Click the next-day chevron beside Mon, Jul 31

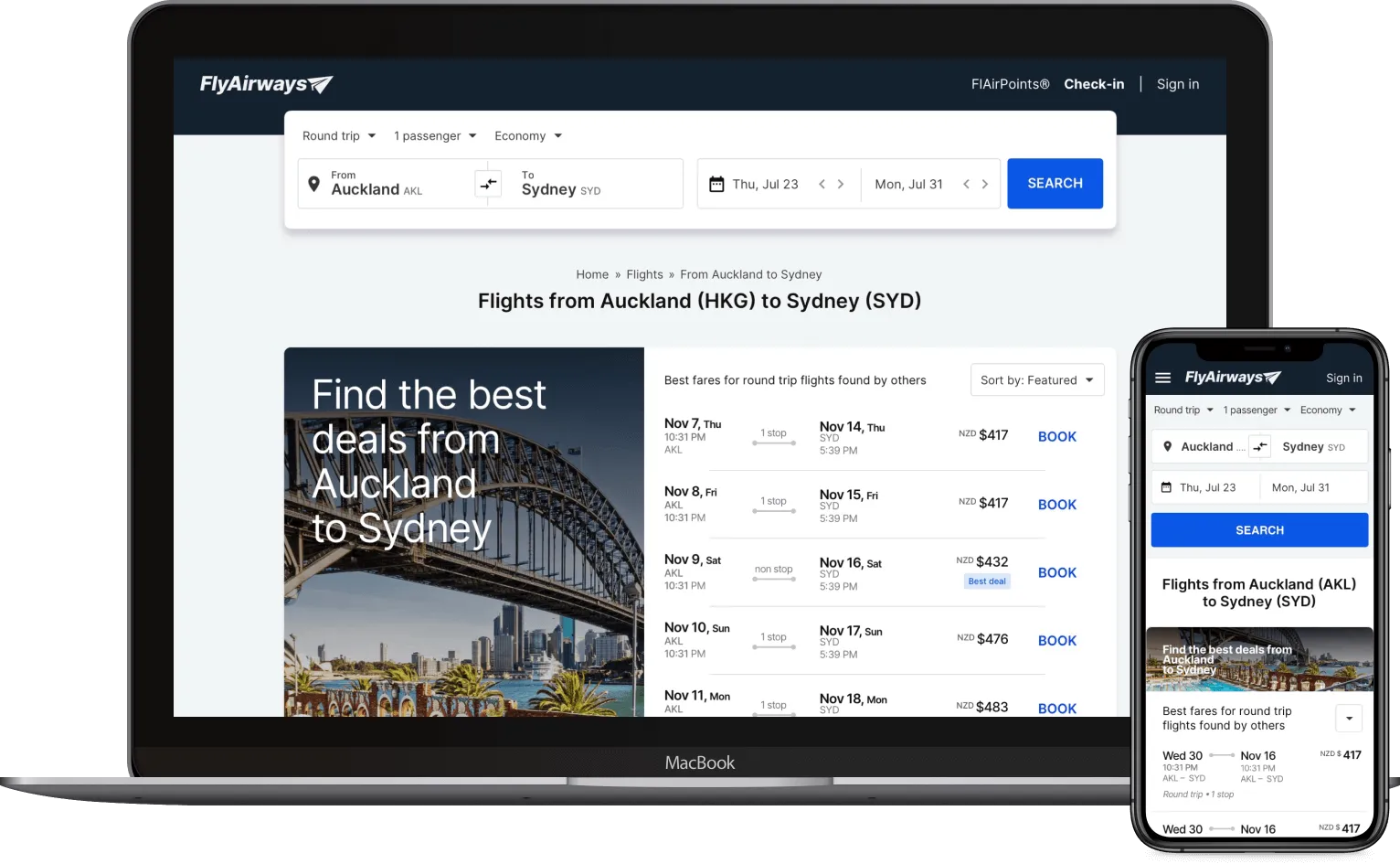[x=985, y=184]
